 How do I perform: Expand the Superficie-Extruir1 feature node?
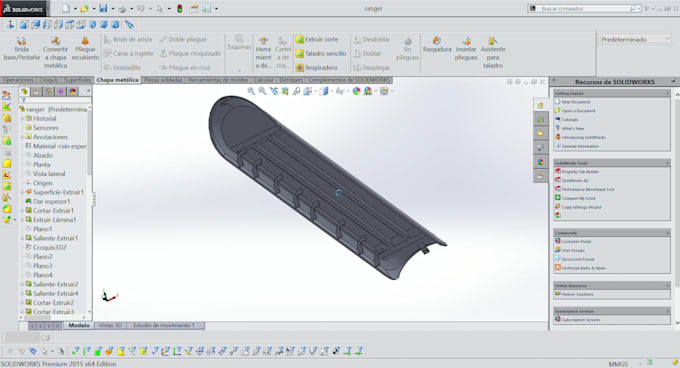pyautogui.click(x=22, y=192)
